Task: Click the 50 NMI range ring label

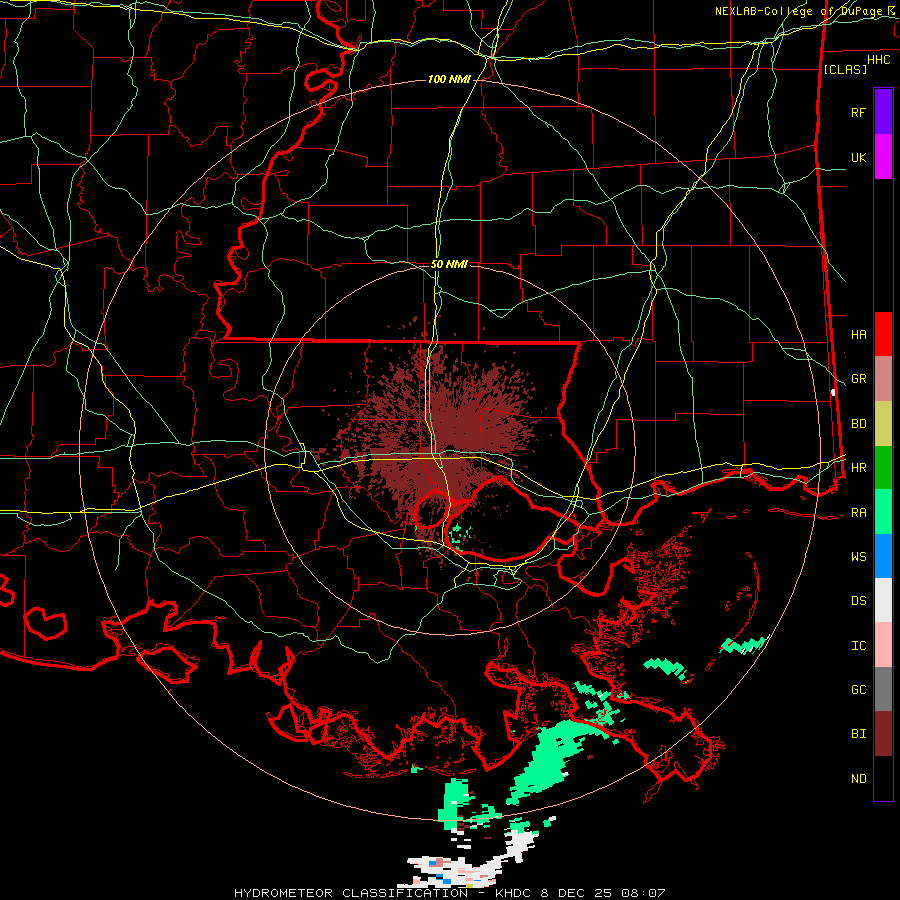Action: coord(449,264)
